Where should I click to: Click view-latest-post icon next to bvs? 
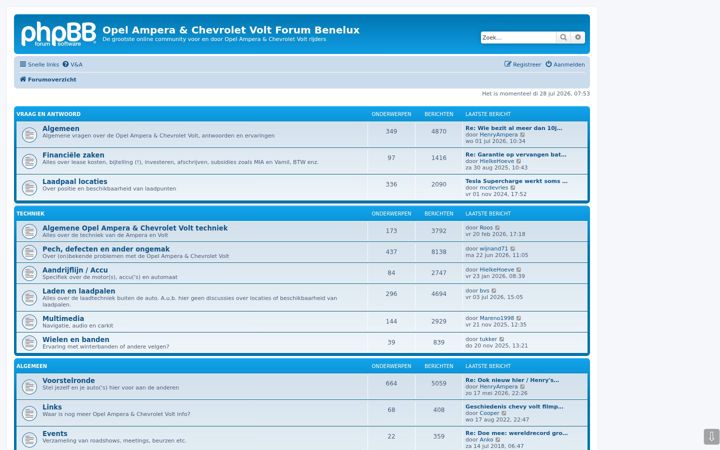pyautogui.click(x=494, y=291)
